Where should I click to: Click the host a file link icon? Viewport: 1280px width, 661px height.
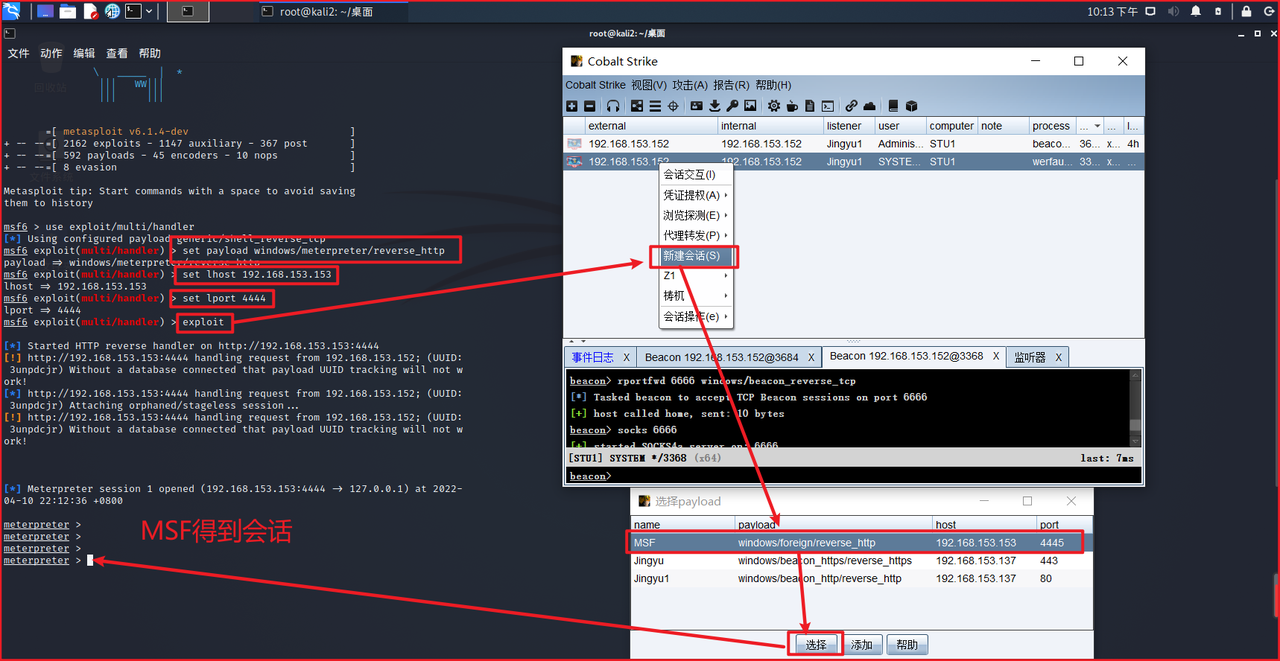(x=851, y=106)
